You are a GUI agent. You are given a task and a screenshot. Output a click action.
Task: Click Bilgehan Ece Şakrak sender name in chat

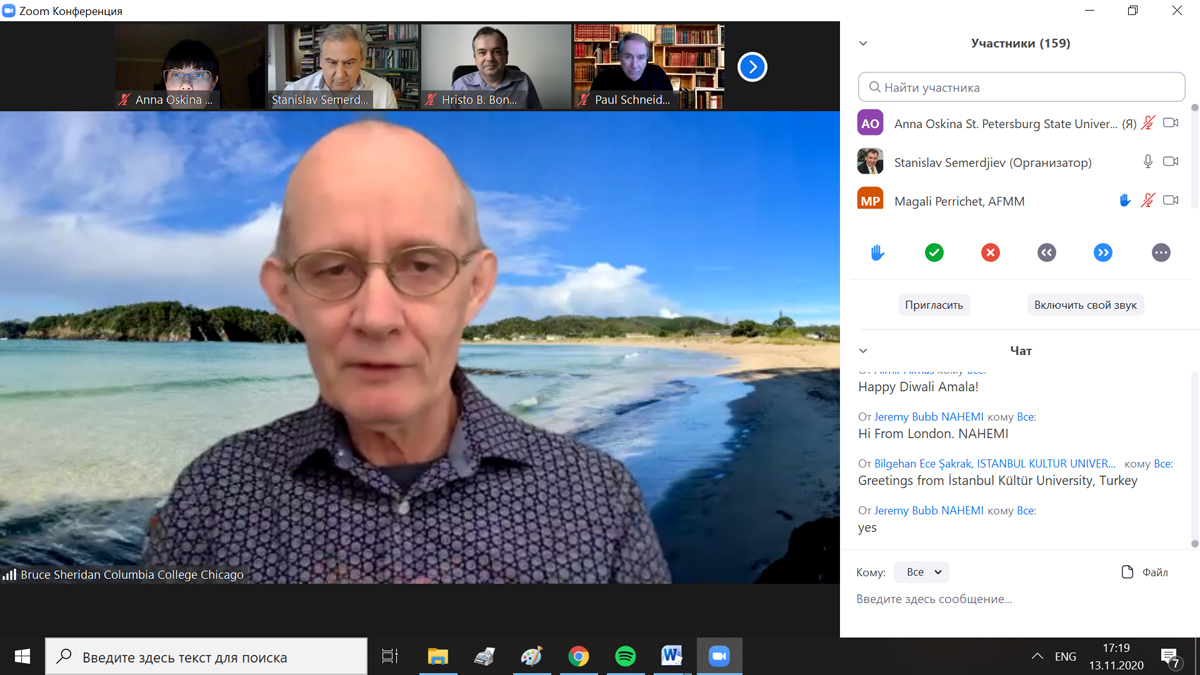click(995, 464)
